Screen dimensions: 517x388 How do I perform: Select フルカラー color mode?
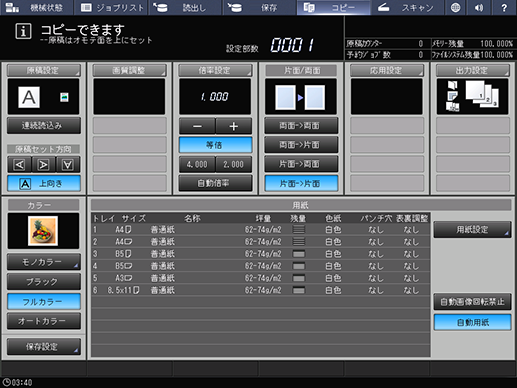click(44, 302)
